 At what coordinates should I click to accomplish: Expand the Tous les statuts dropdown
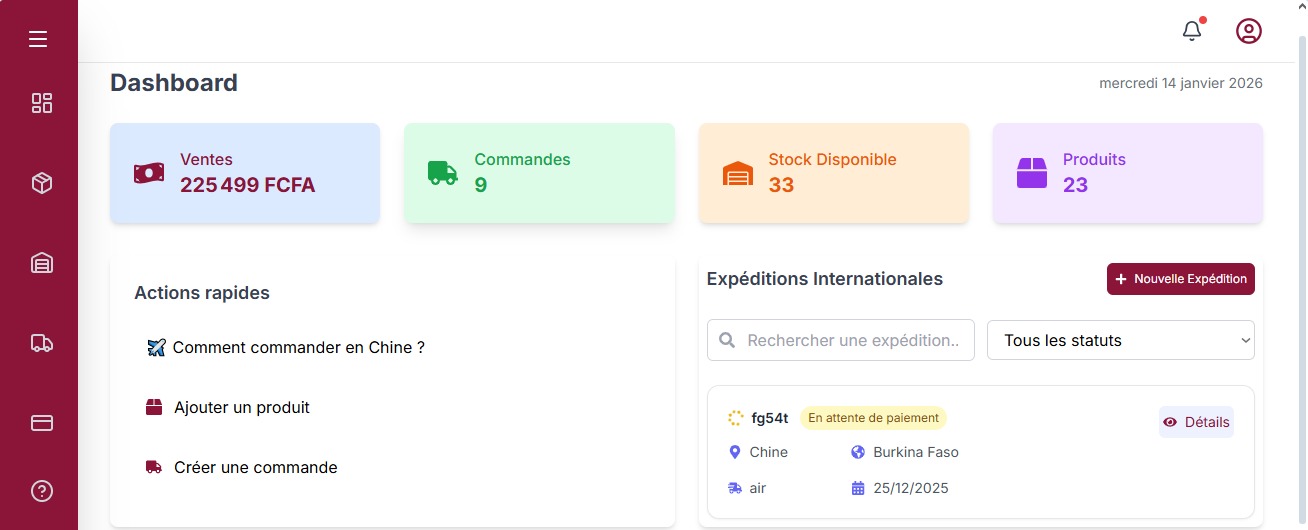[1120, 340]
